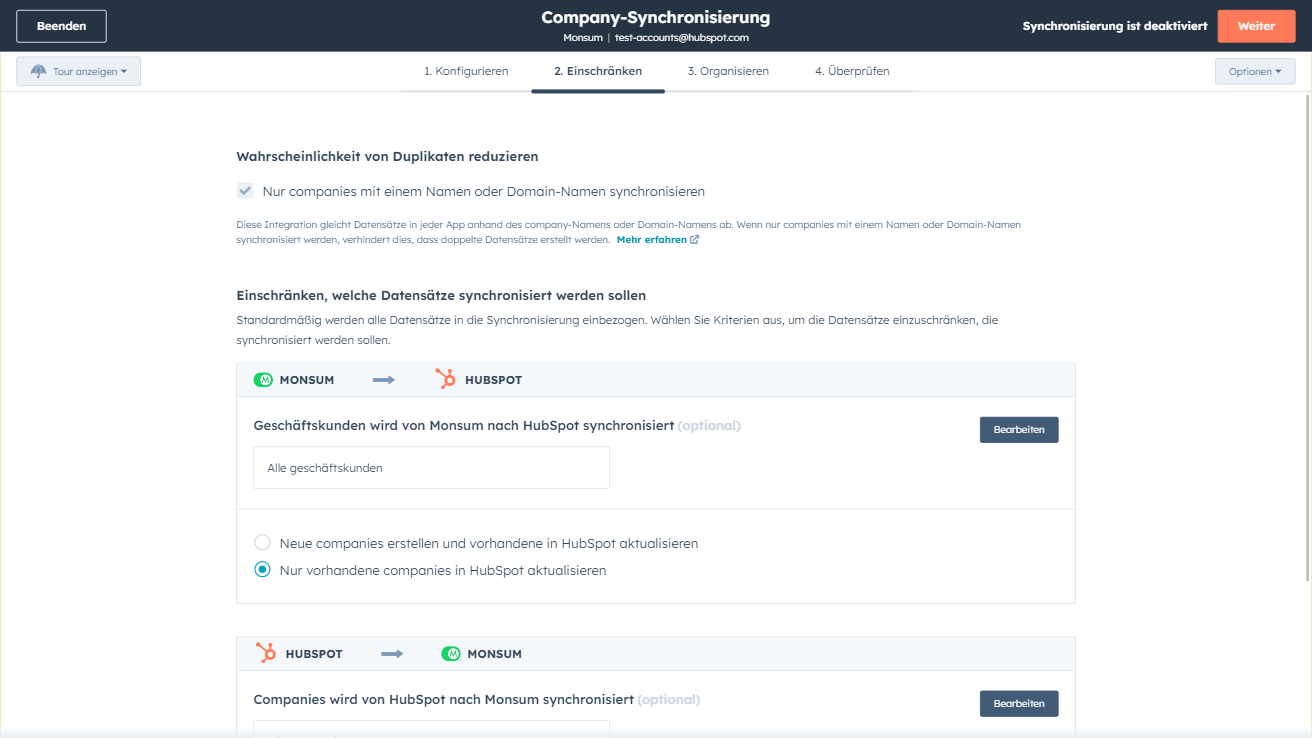Select 'Neue companies erstellen und vorhandene aktualisieren'

(263, 543)
